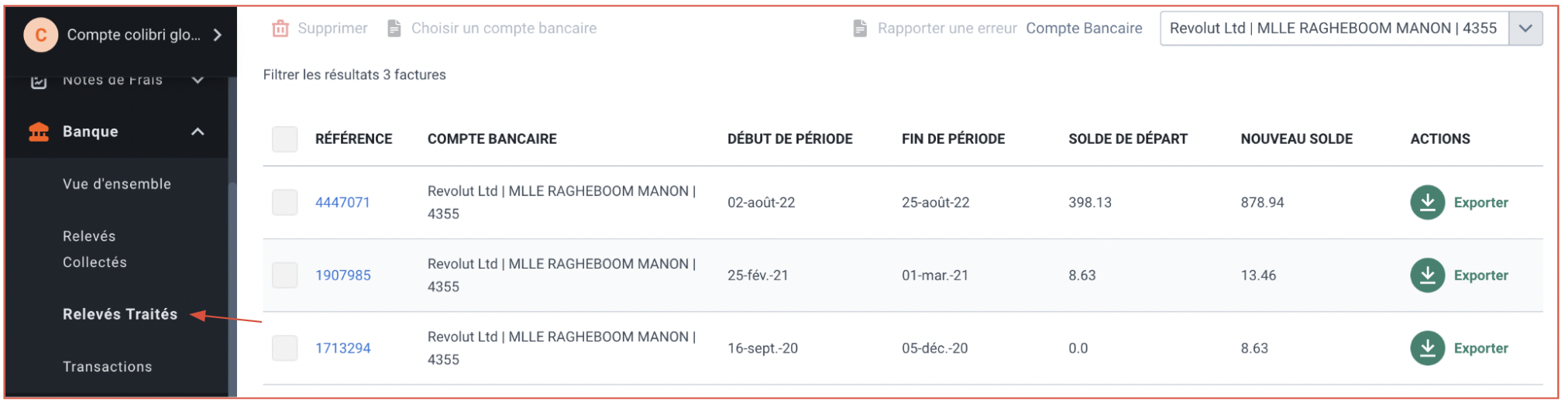Viewport: 1568px width, 404px height.
Task: Open statement reference 1907985 link
Action: point(343,276)
